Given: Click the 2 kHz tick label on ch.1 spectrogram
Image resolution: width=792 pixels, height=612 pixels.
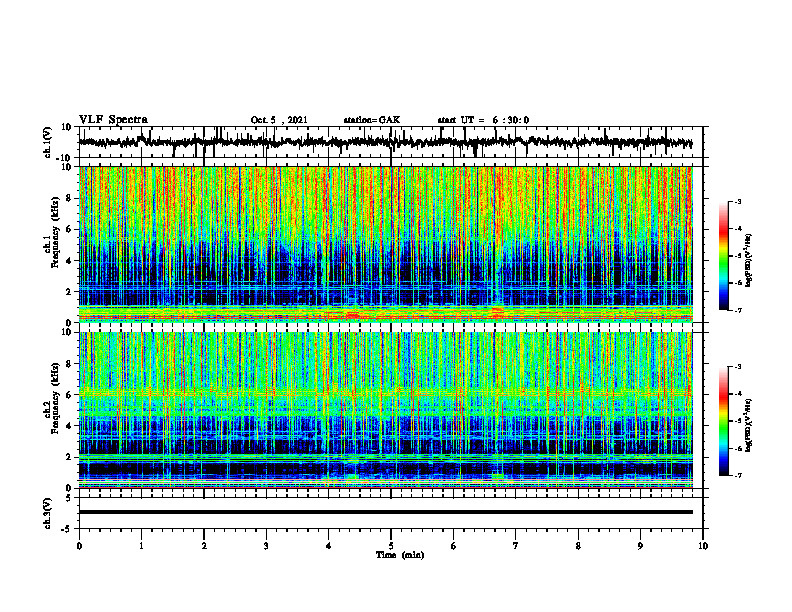Looking at the screenshot, I should pyautogui.click(x=69, y=291).
